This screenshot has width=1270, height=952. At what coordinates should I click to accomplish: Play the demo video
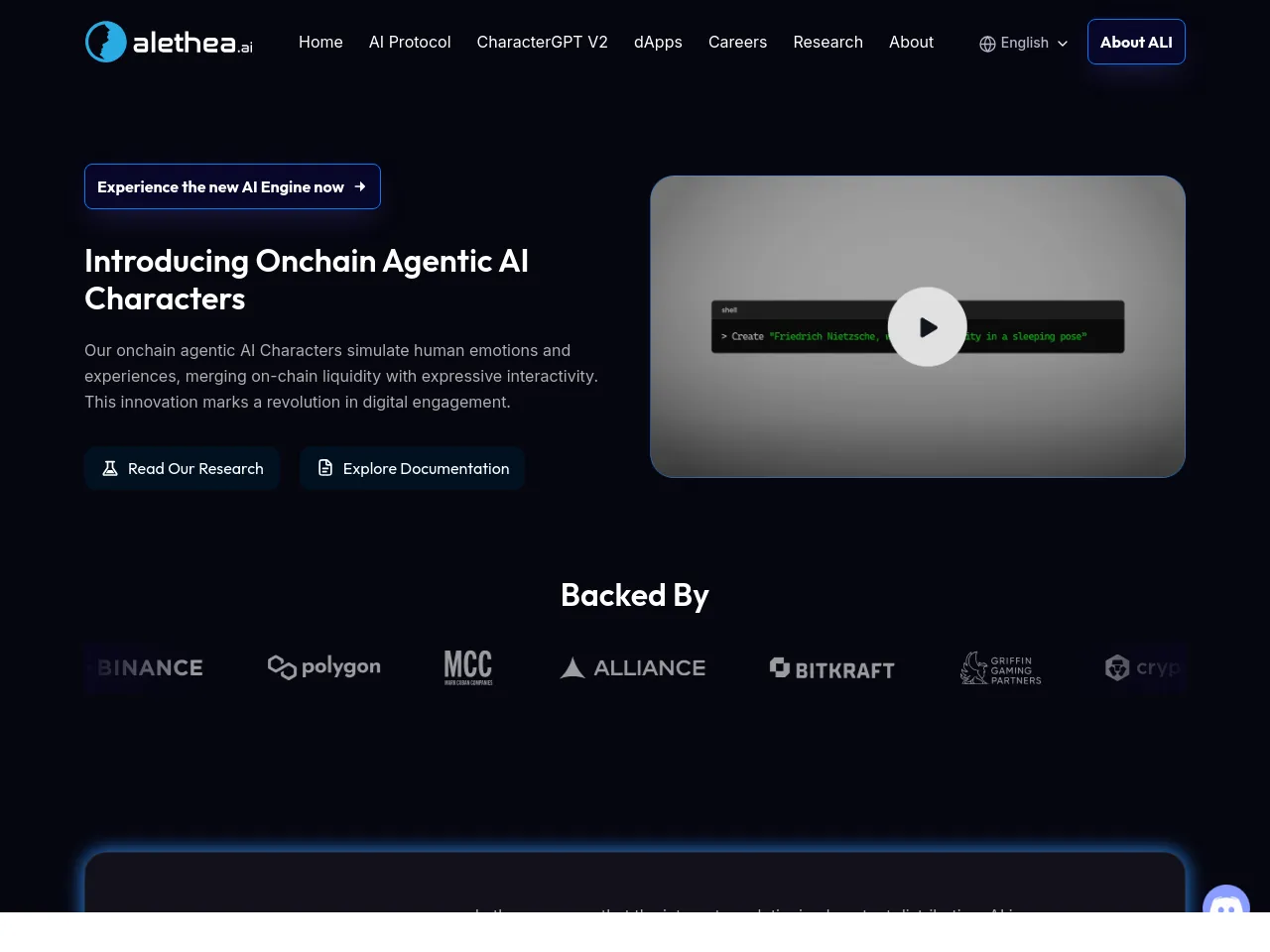pyautogui.click(x=927, y=327)
